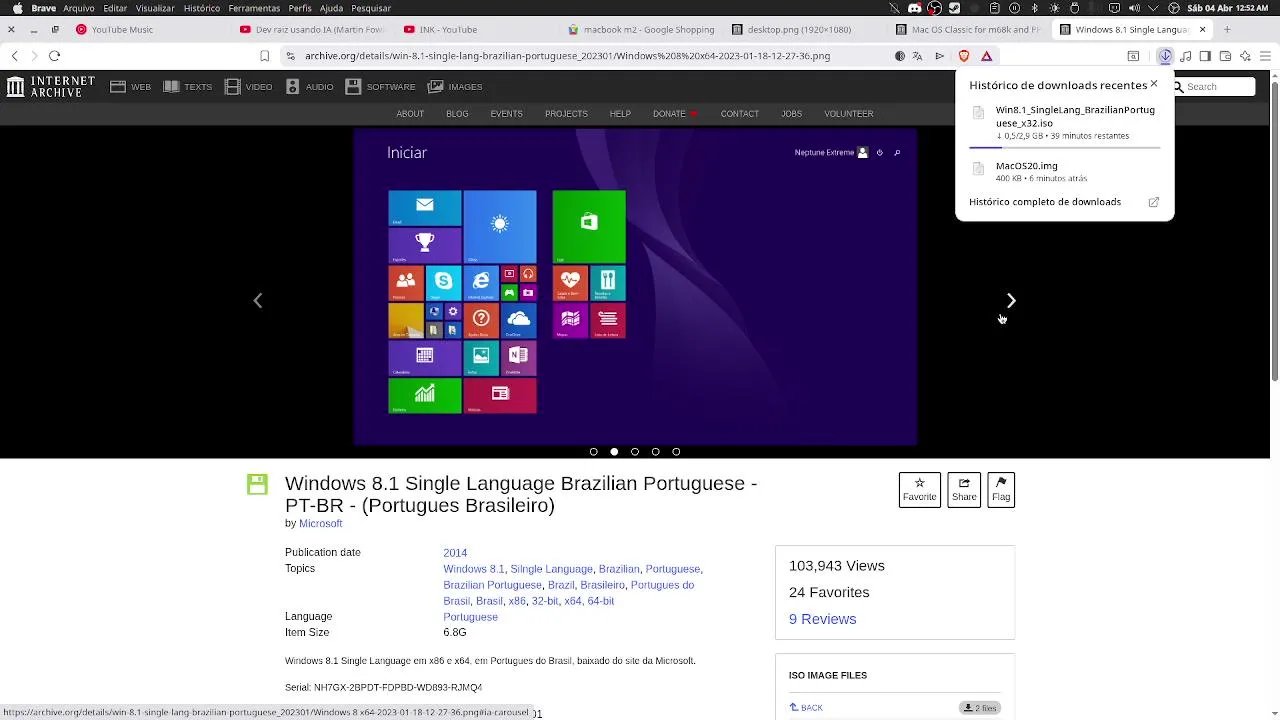Toggle the browser sidebar panel icon
Screen dimensions: 1280x720
coord(1205,56)
